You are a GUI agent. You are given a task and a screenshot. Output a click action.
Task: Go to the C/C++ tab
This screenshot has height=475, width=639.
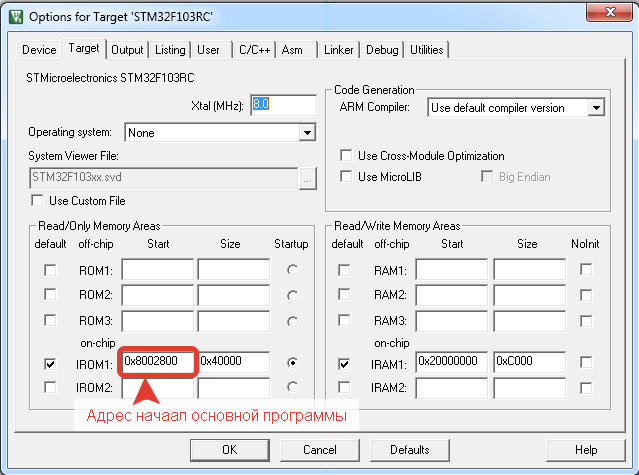pos(254,50)
